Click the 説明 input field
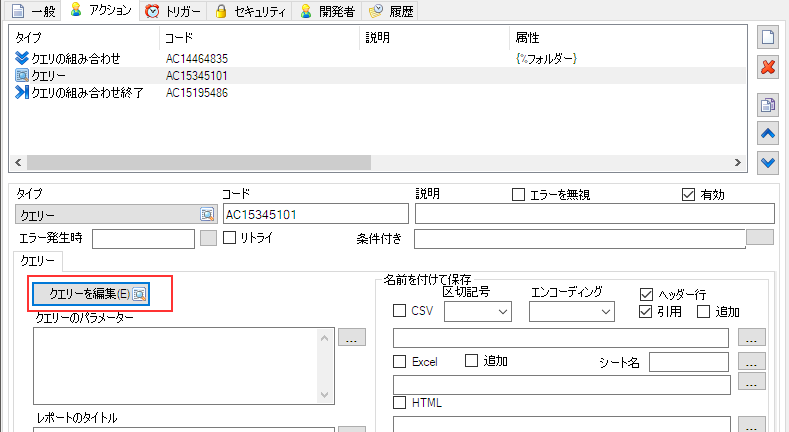789x432 pixels. (x=595, y=214)
